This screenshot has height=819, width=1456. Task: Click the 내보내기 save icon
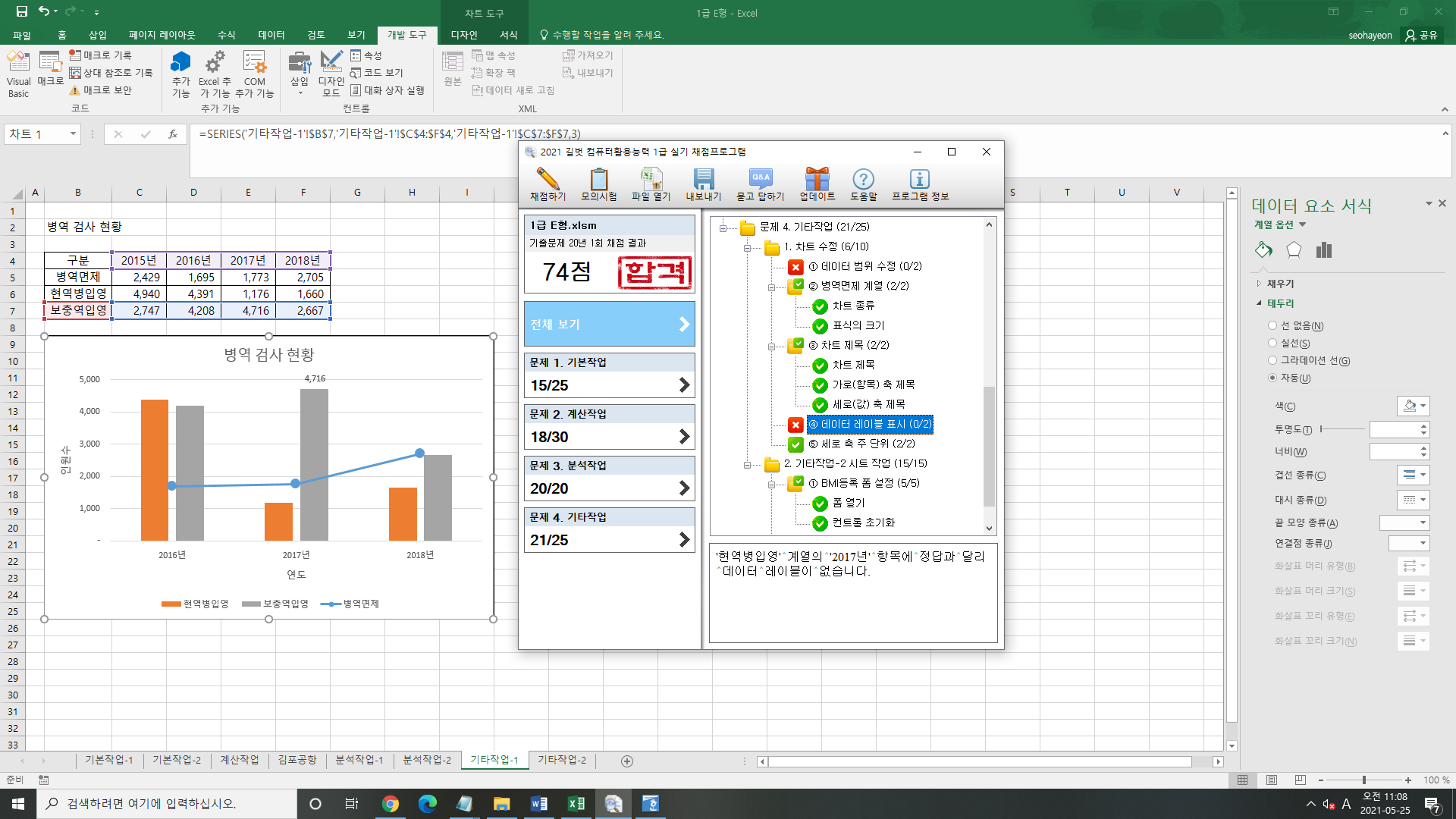click(703, 180)
